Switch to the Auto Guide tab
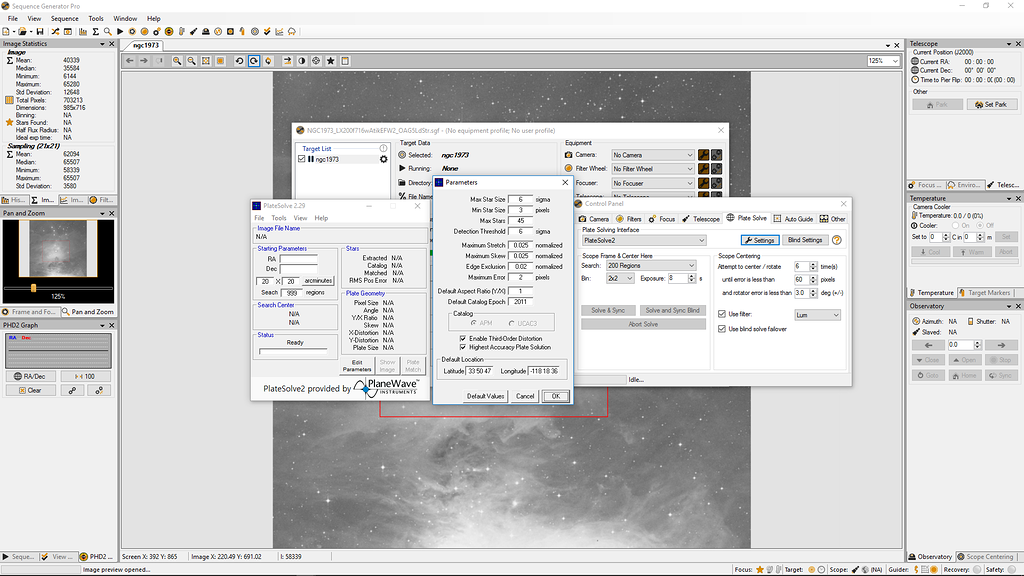This screenshot has height=576, width=1024. click(x=793, y=218)
